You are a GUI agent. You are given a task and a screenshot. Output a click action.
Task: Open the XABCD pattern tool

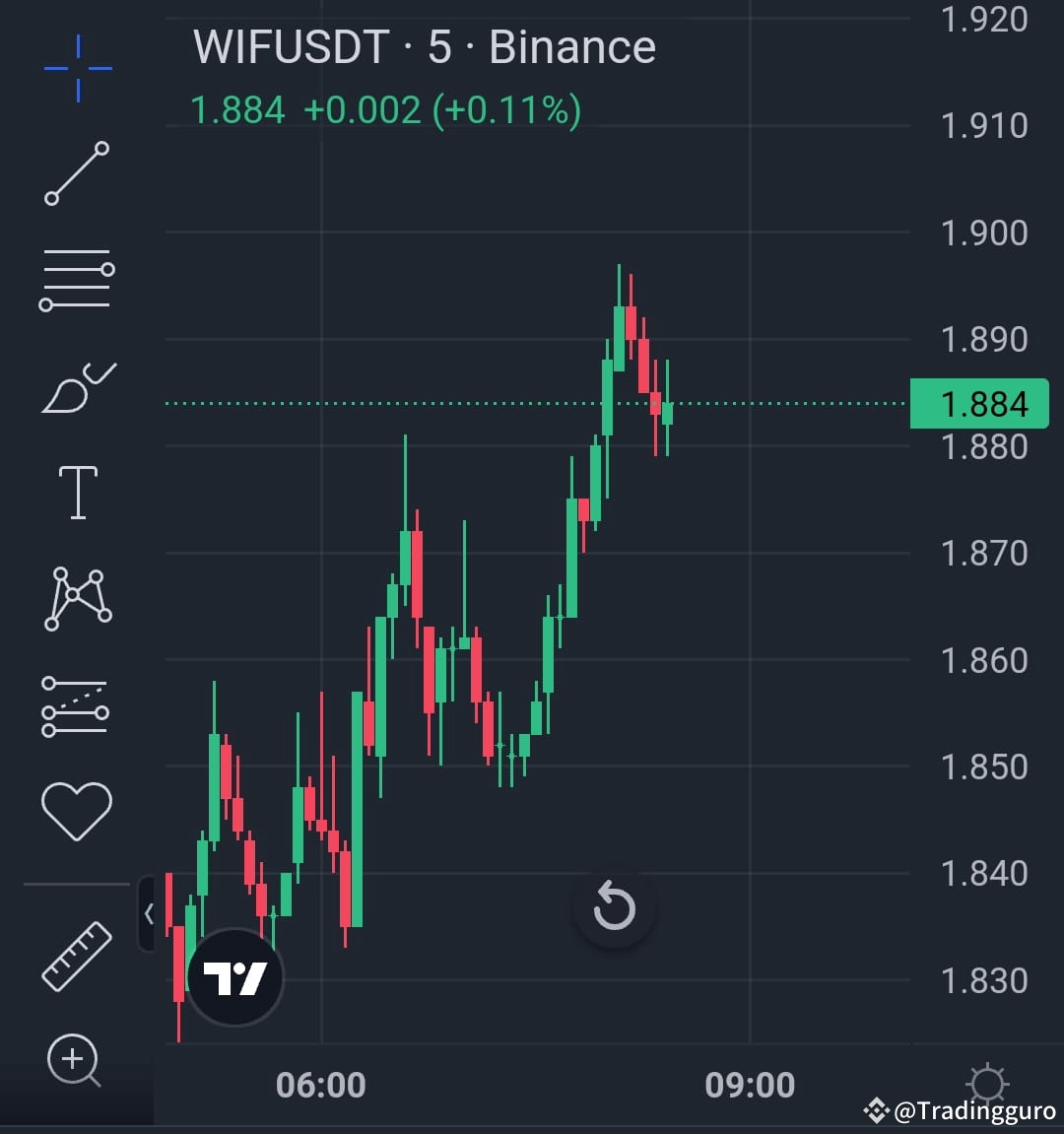point(77,596)
